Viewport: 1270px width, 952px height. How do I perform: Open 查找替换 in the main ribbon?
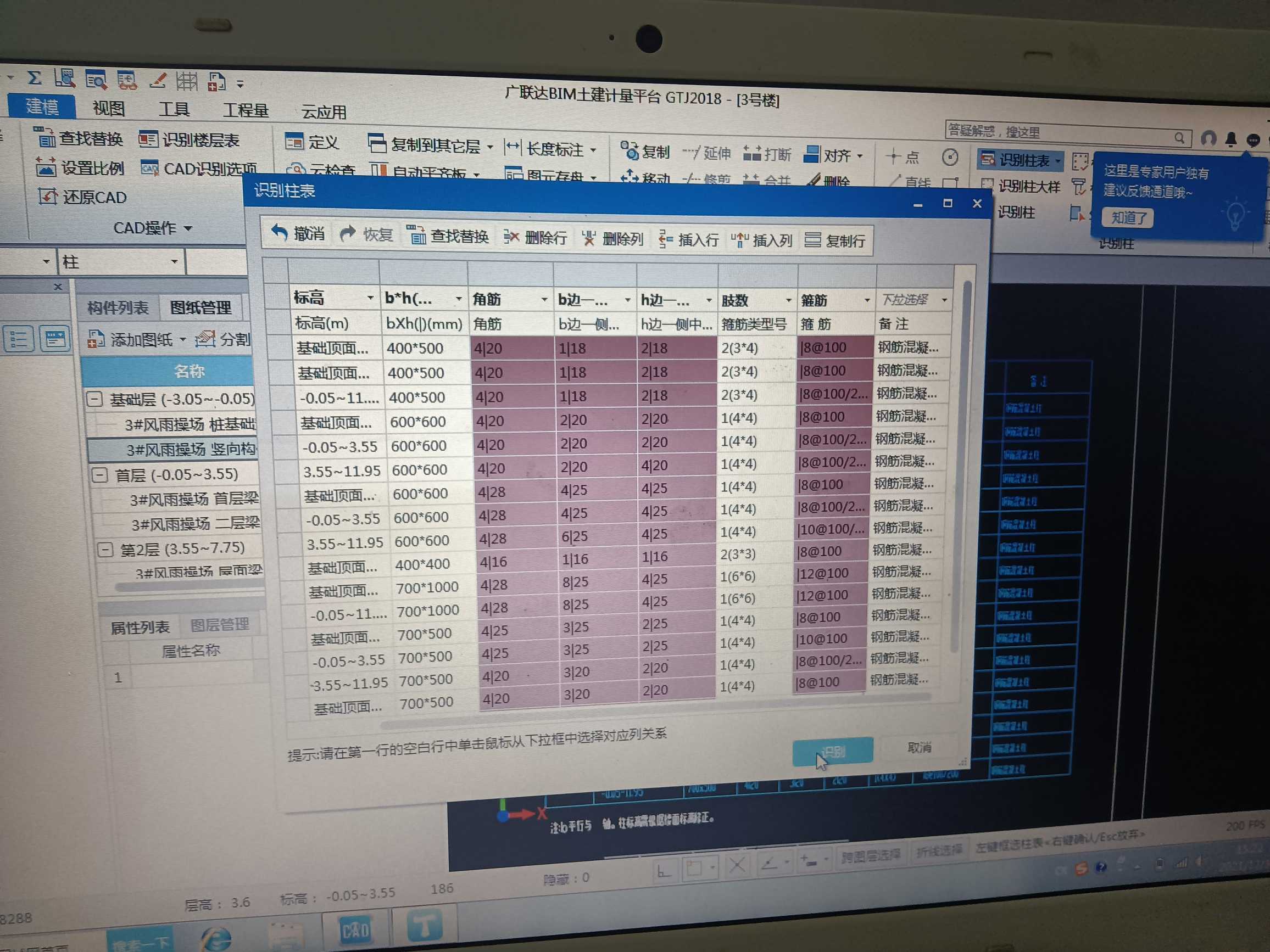79,138
